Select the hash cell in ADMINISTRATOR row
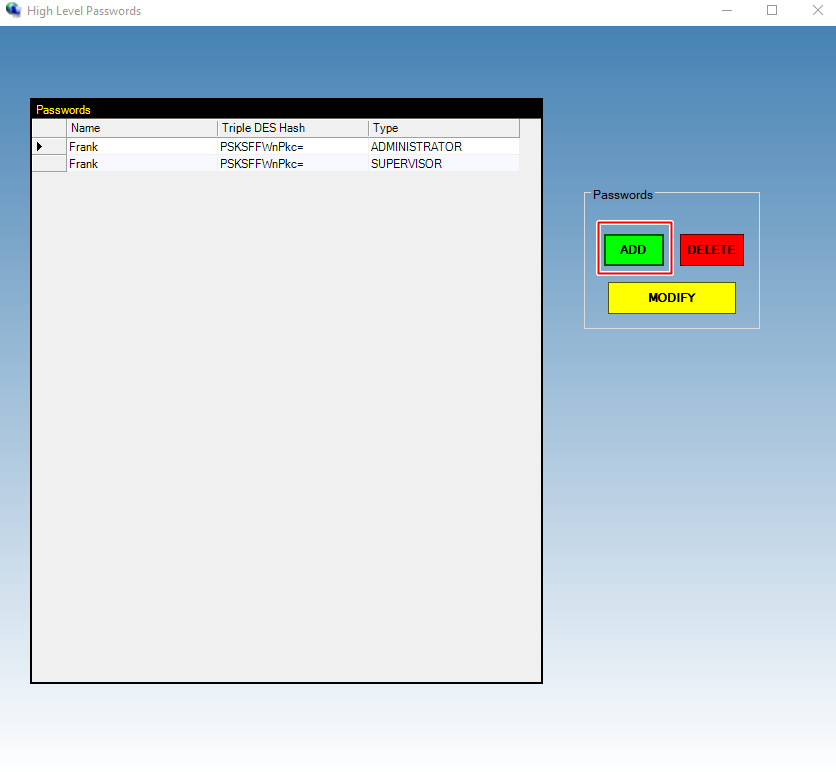The image size is (836, 772). (293, 147)
